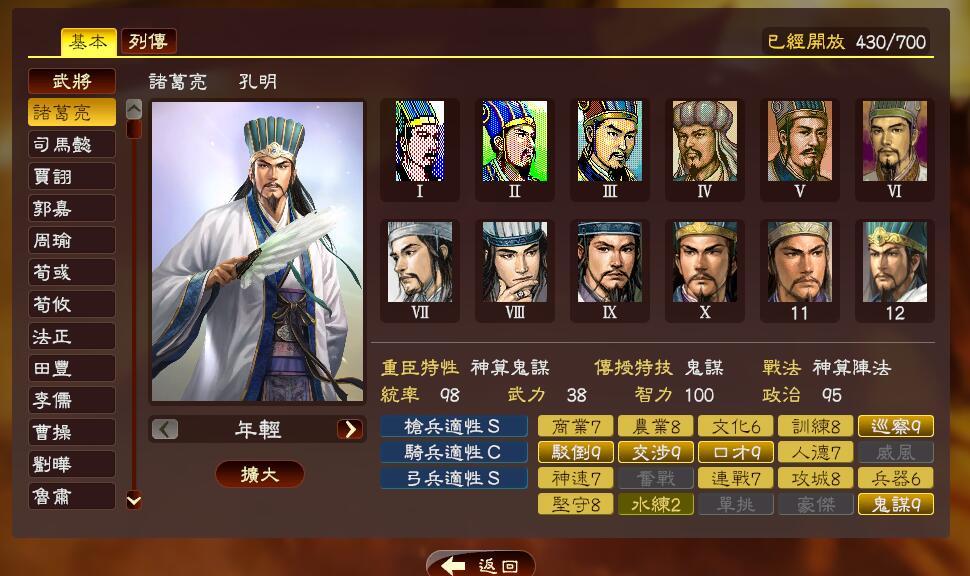The image size is (970, 576).
Task: Click the scroll-up arrow of officer list
Action: coord(134,109)
